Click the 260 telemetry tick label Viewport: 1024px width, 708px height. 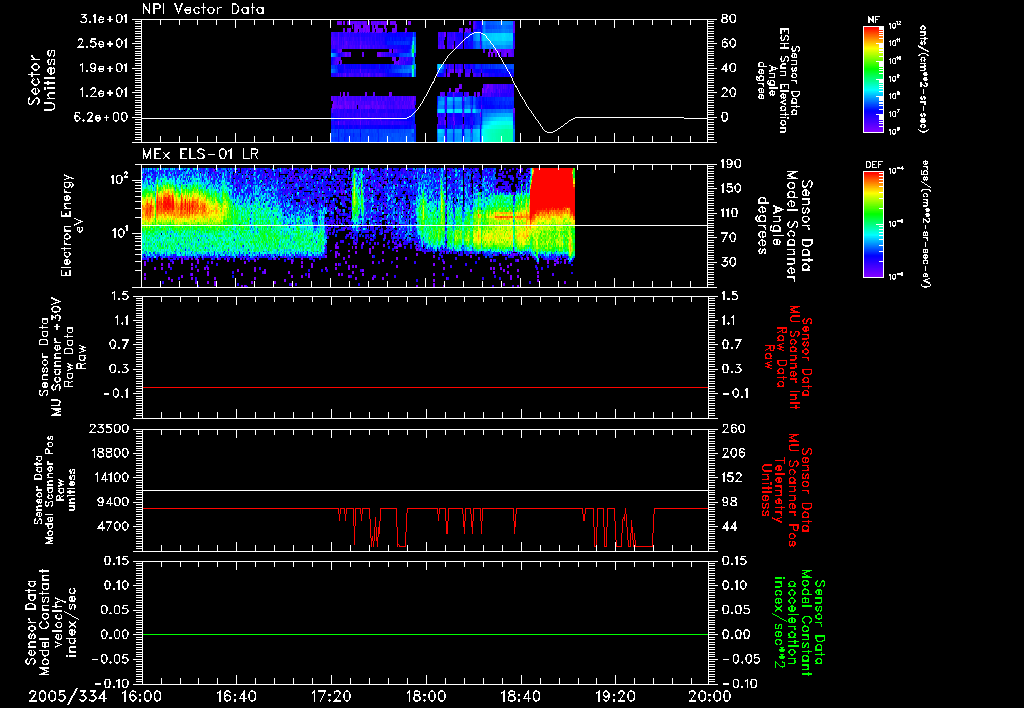(x=733, y=428)
